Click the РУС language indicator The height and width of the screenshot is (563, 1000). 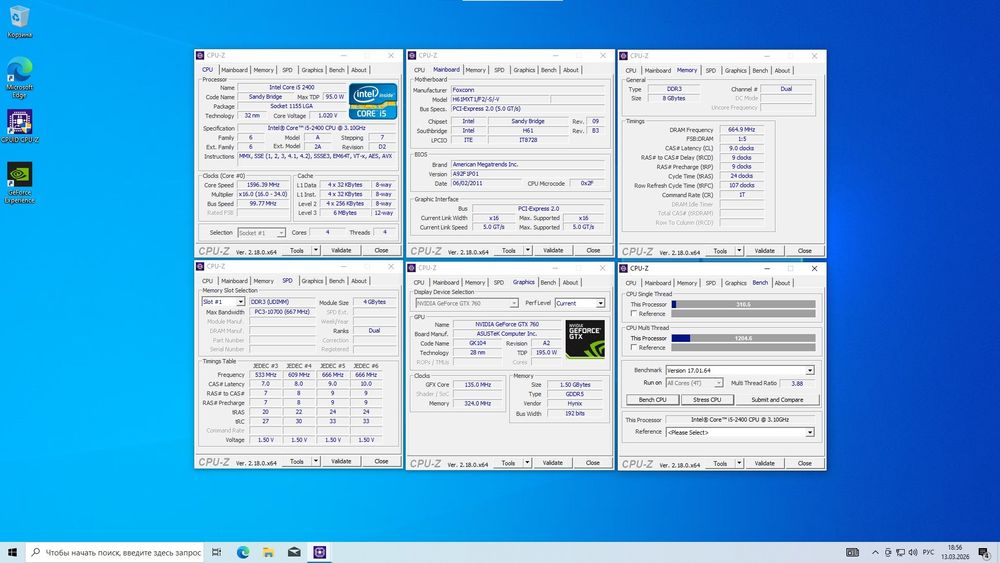[x=929, y=552]
